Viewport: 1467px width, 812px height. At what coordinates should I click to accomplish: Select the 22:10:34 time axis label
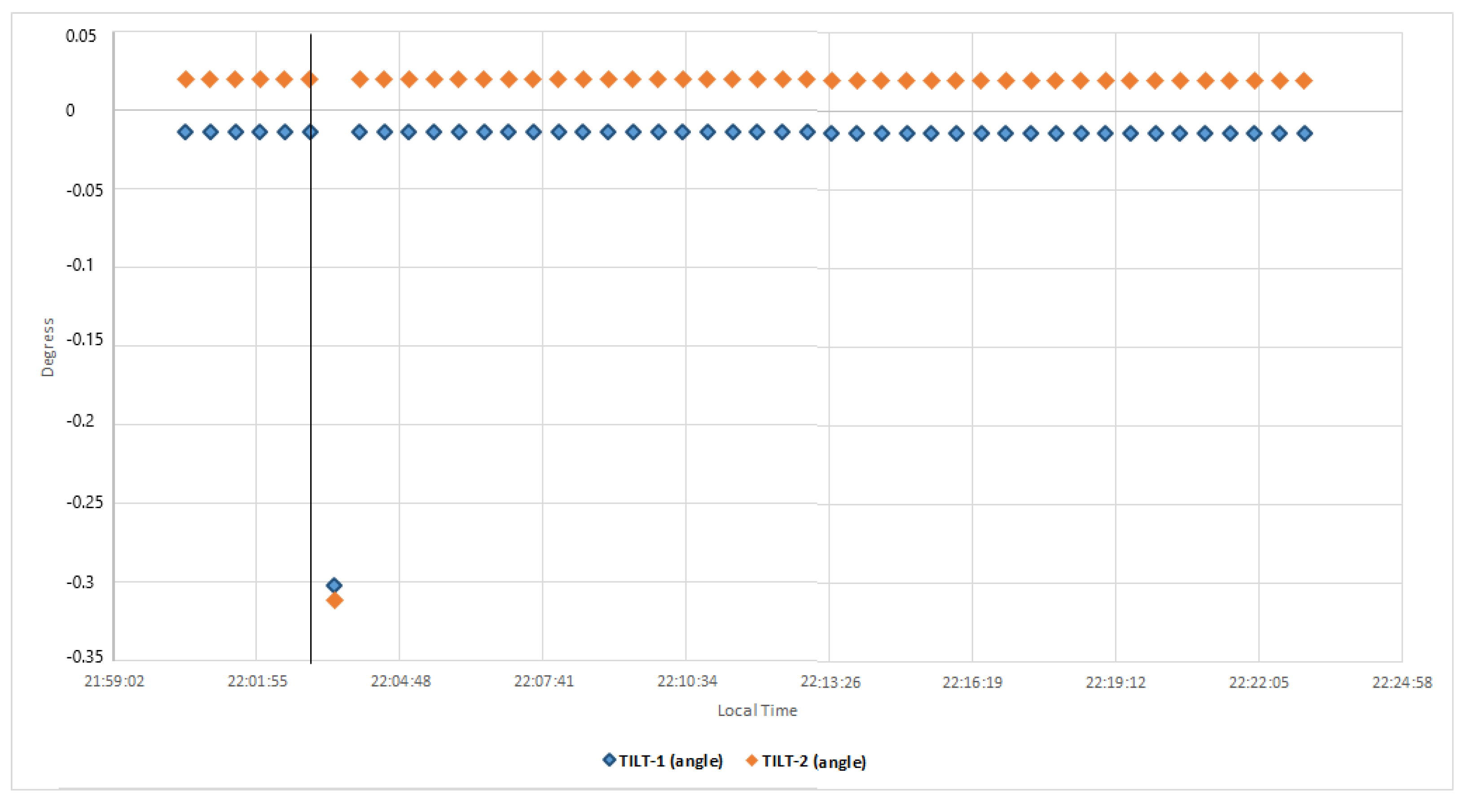(x=687, y=681)
